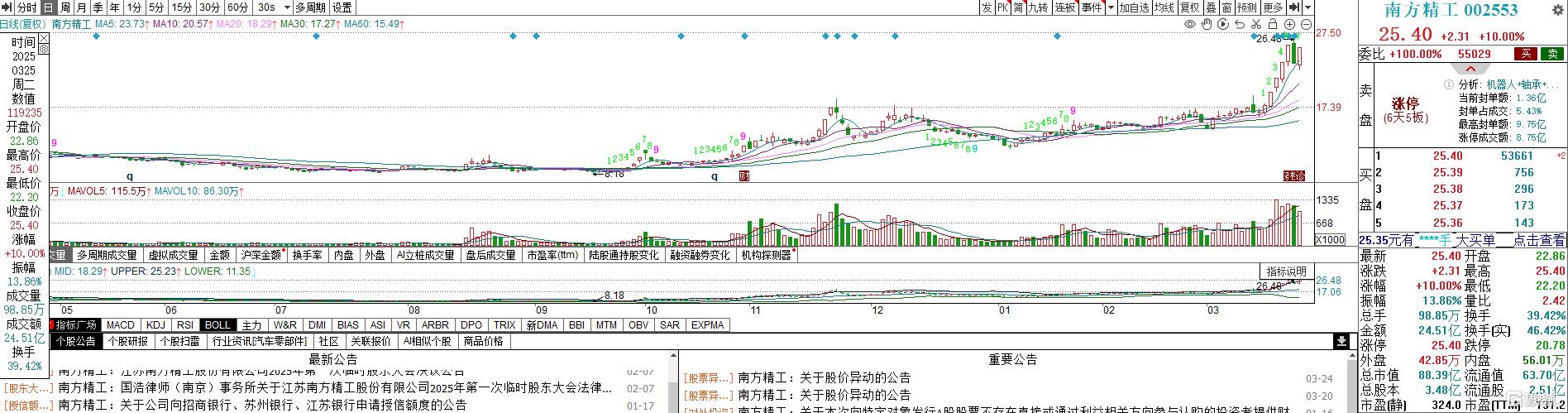The height and width of the screenshot is (413, 1568).
Task: Toggle the eye visibility icon above the chart
Action: click(x=1190, y=24)
